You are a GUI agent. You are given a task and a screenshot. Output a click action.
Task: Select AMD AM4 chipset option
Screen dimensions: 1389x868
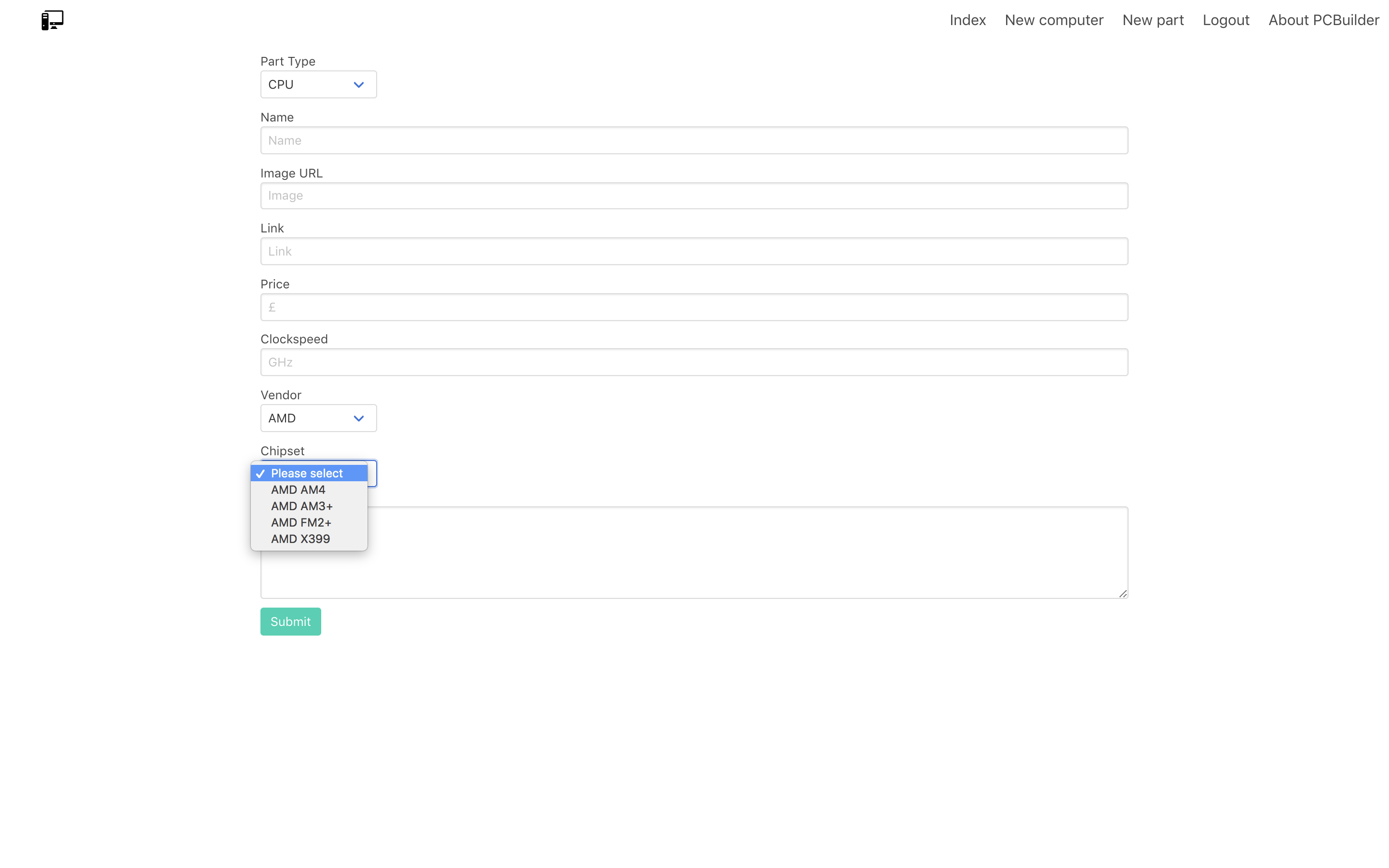click(x=298, y=489)
